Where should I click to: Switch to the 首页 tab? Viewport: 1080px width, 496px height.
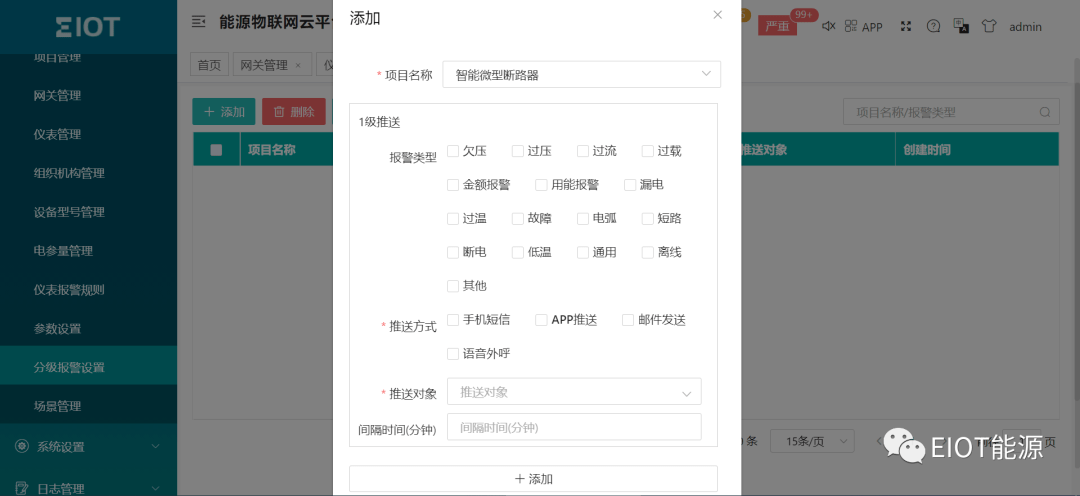(x=209, y=65)
